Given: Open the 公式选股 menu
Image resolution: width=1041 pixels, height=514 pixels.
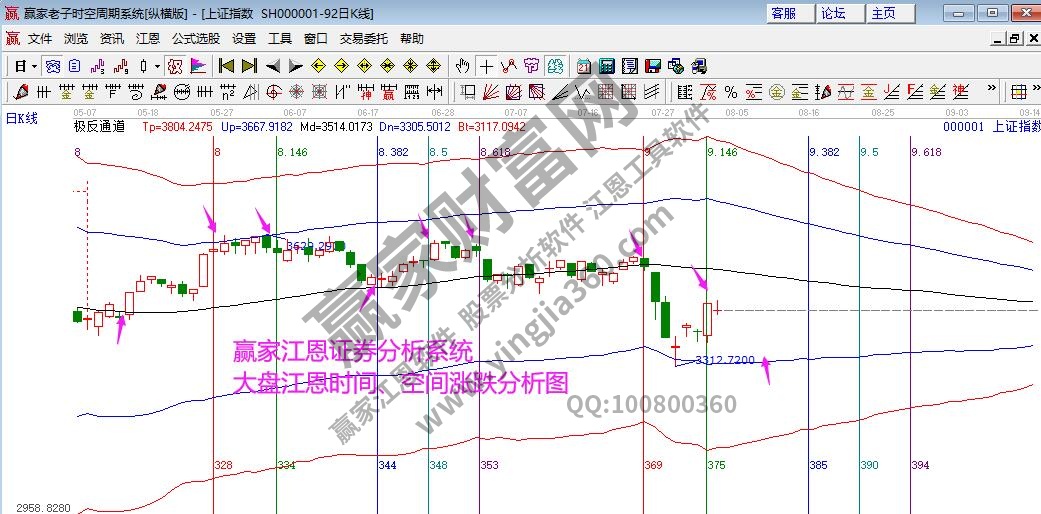Looking at the screenshot, I should coord(195,38).
